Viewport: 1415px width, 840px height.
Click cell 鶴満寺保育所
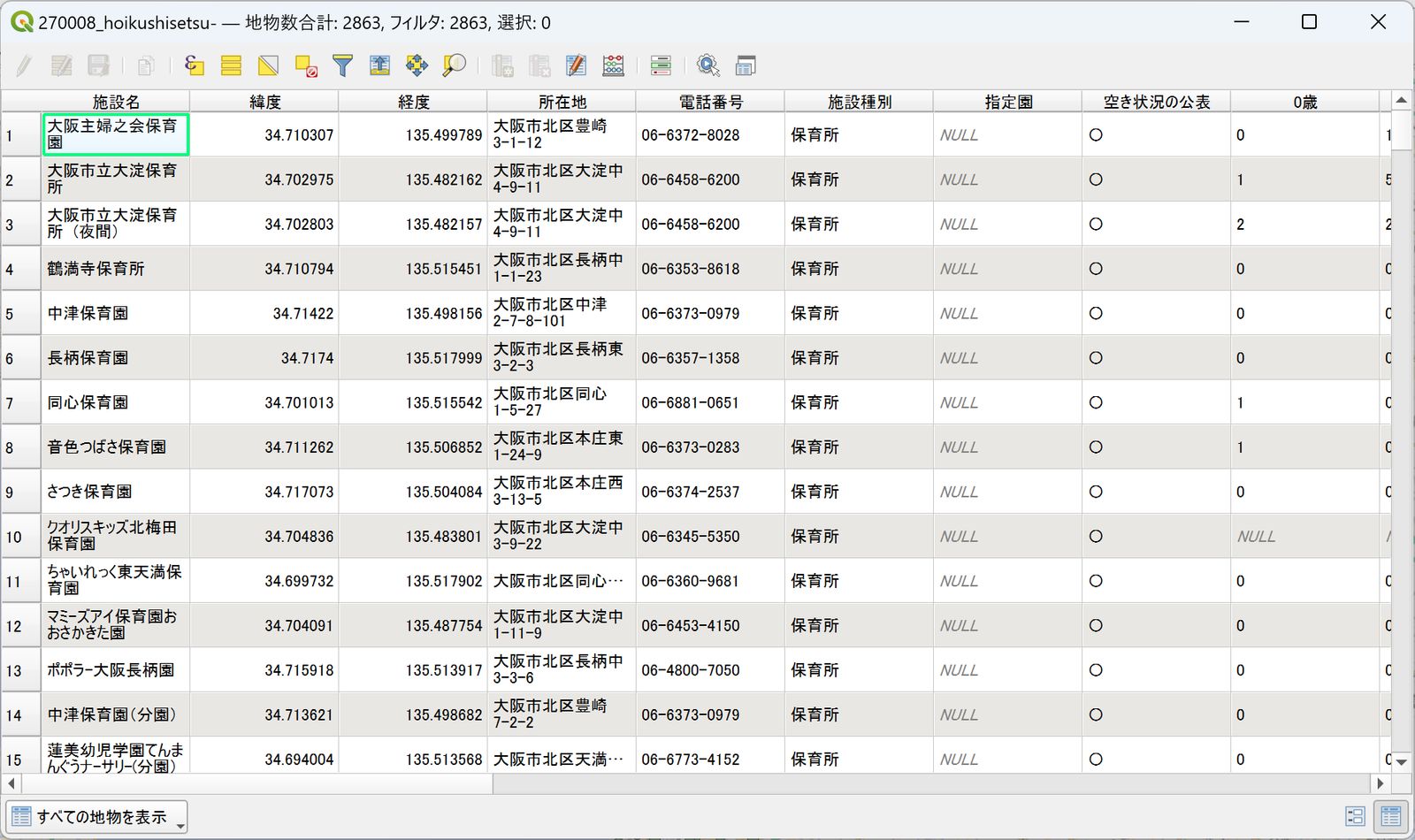point(116,269)
